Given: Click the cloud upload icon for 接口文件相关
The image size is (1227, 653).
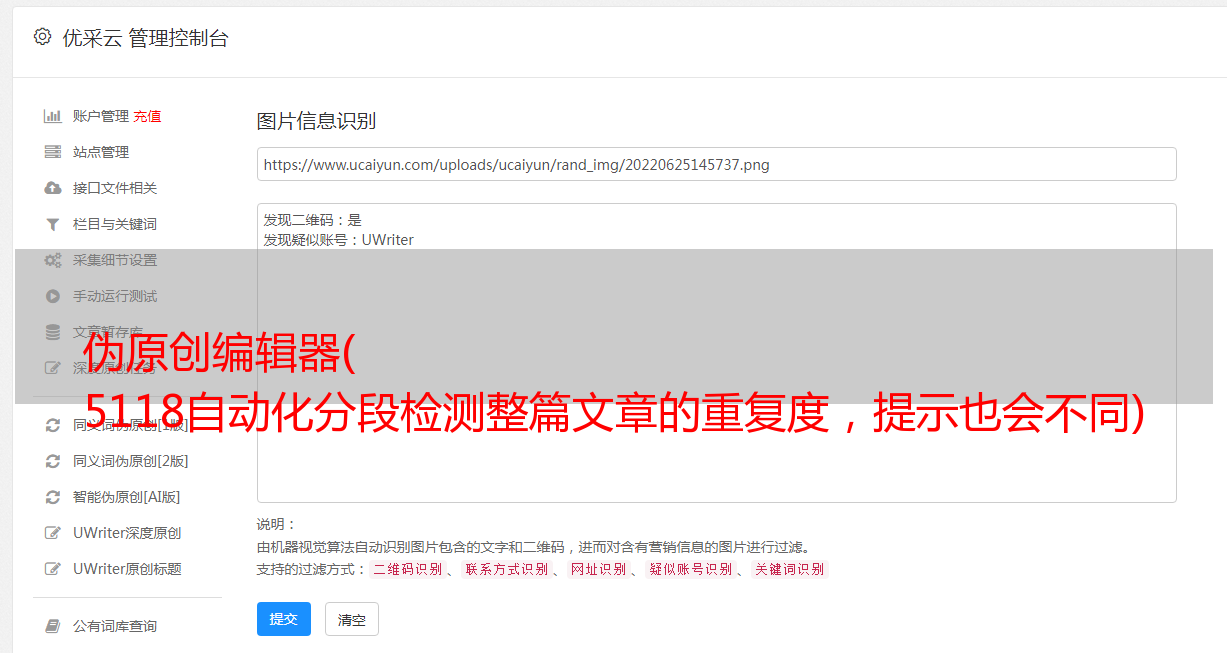Looking at the screenshot, I should click(53, 188).
